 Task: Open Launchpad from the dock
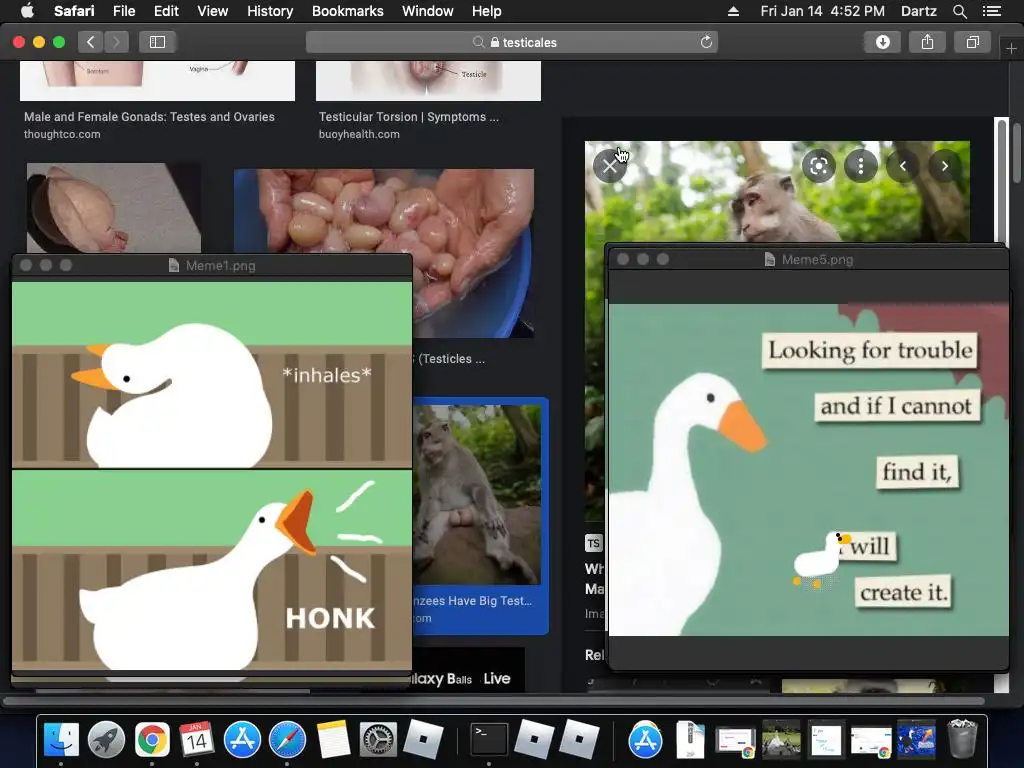point(106,740)
